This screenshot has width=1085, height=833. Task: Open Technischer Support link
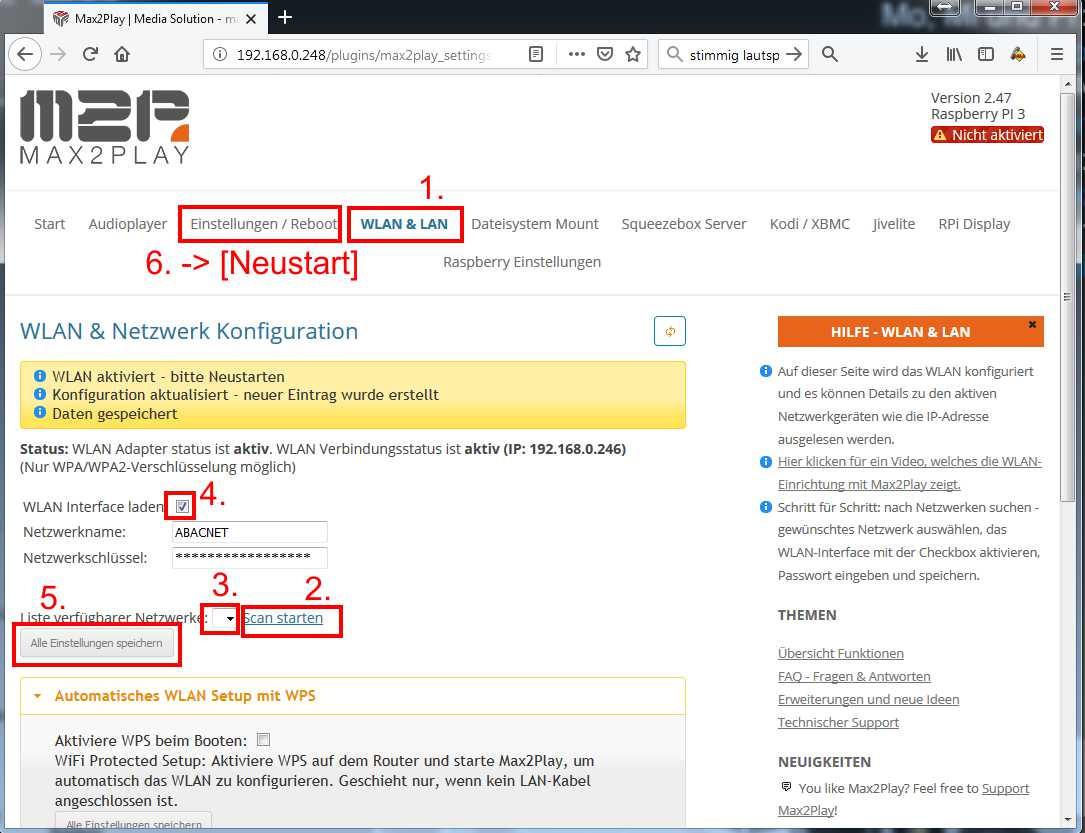click(x=838, y=722)
